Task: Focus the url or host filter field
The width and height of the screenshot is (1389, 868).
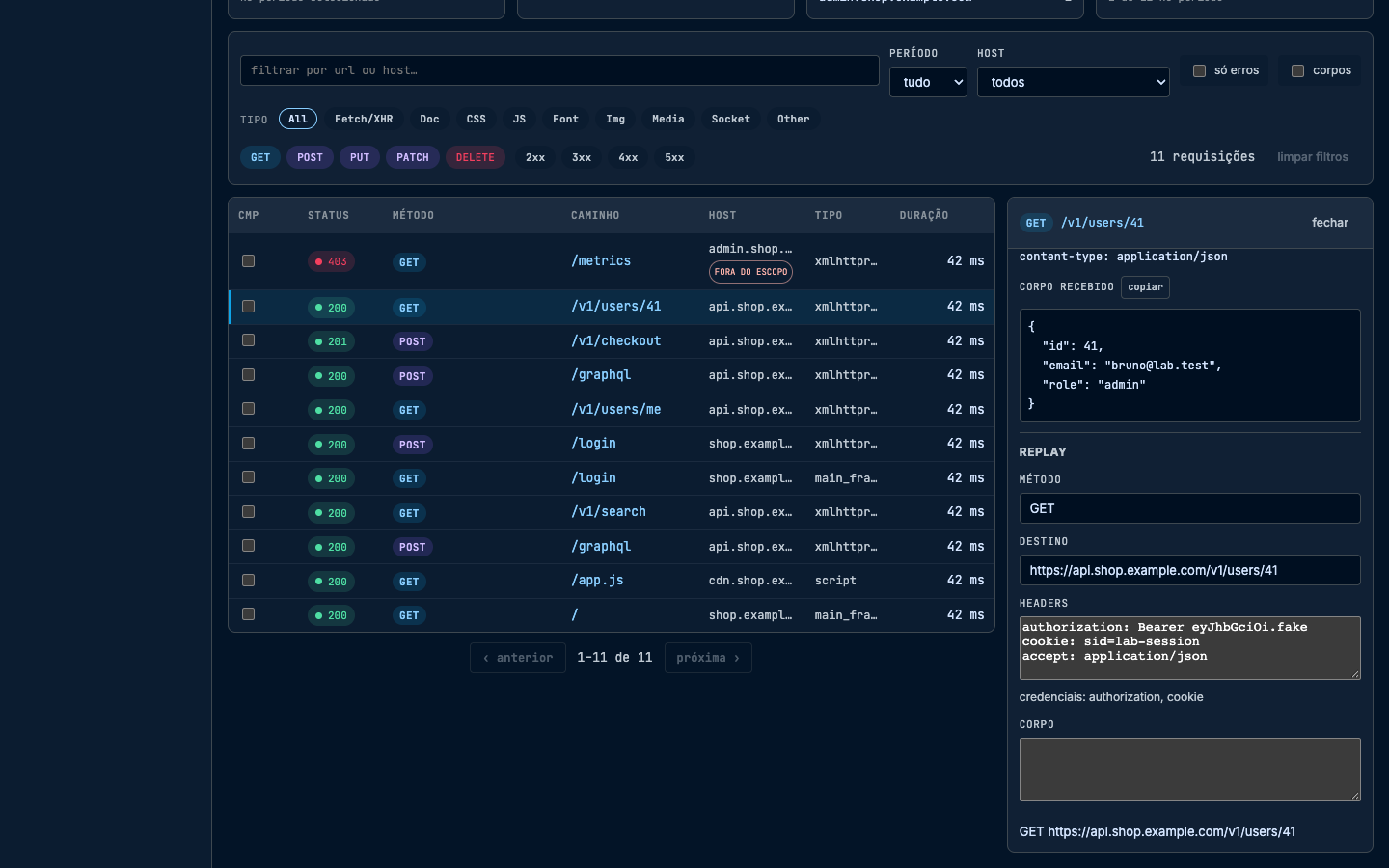Action: [559, 70]
